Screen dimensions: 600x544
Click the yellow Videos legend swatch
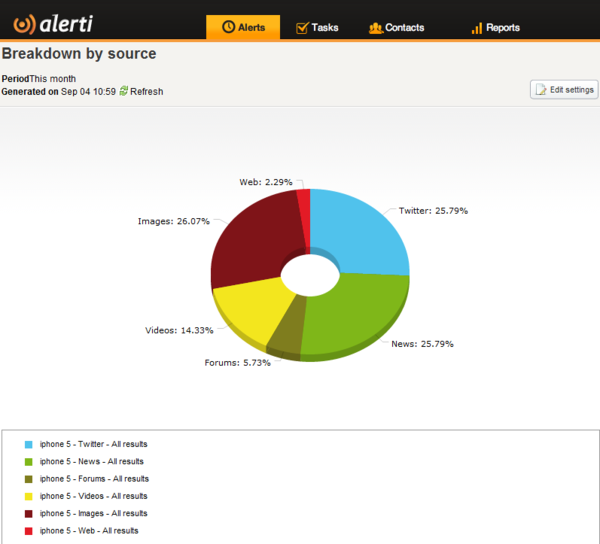tap(29, 496)
